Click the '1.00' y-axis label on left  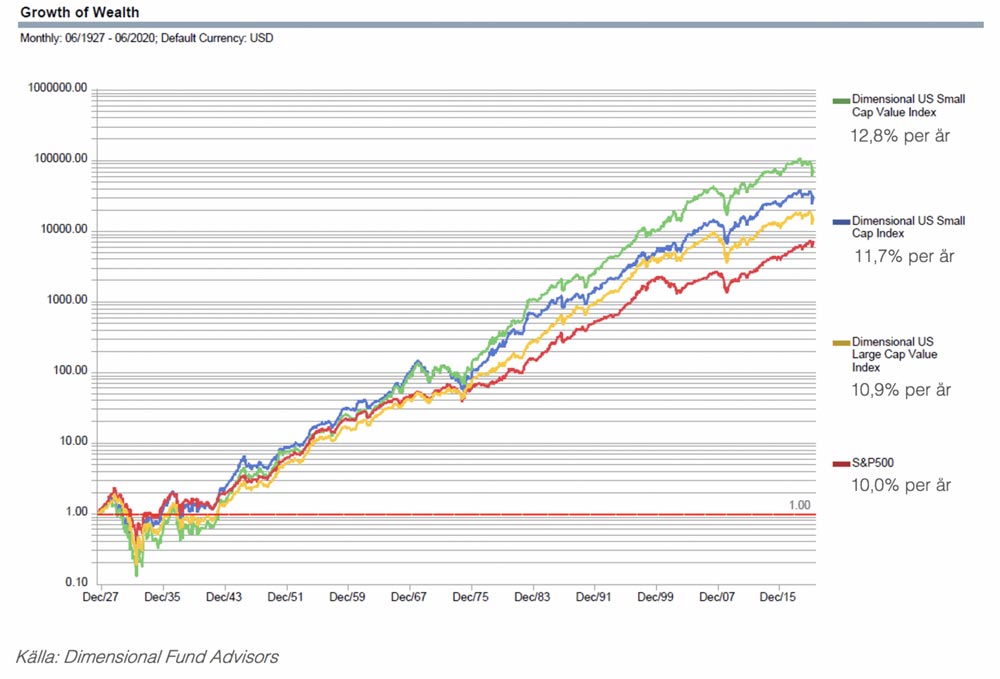77,512
